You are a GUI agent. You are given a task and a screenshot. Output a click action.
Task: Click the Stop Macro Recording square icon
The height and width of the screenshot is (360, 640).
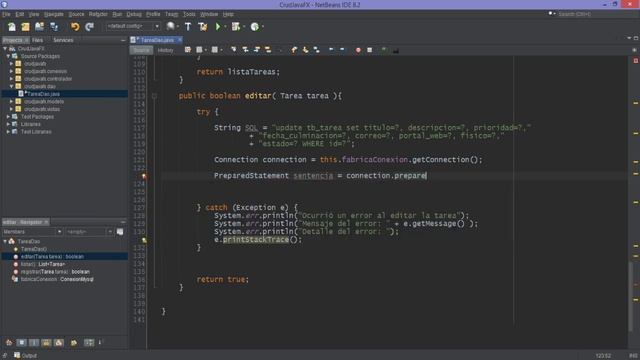pos(369,50)
